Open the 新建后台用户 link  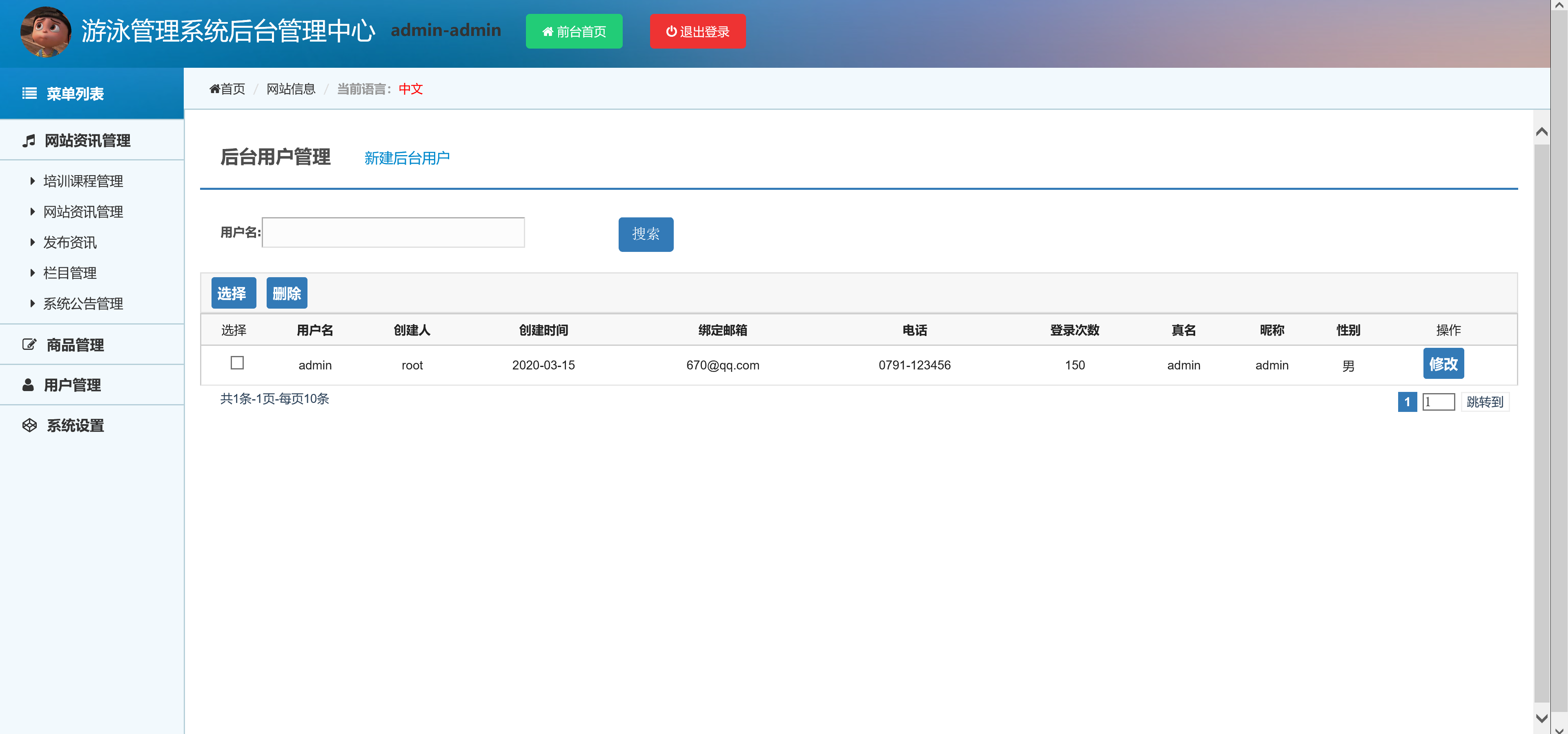coord(407,158)
